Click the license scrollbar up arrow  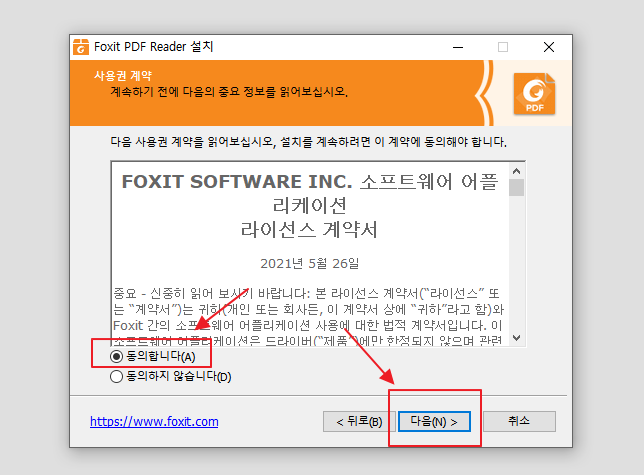(517, 171)
